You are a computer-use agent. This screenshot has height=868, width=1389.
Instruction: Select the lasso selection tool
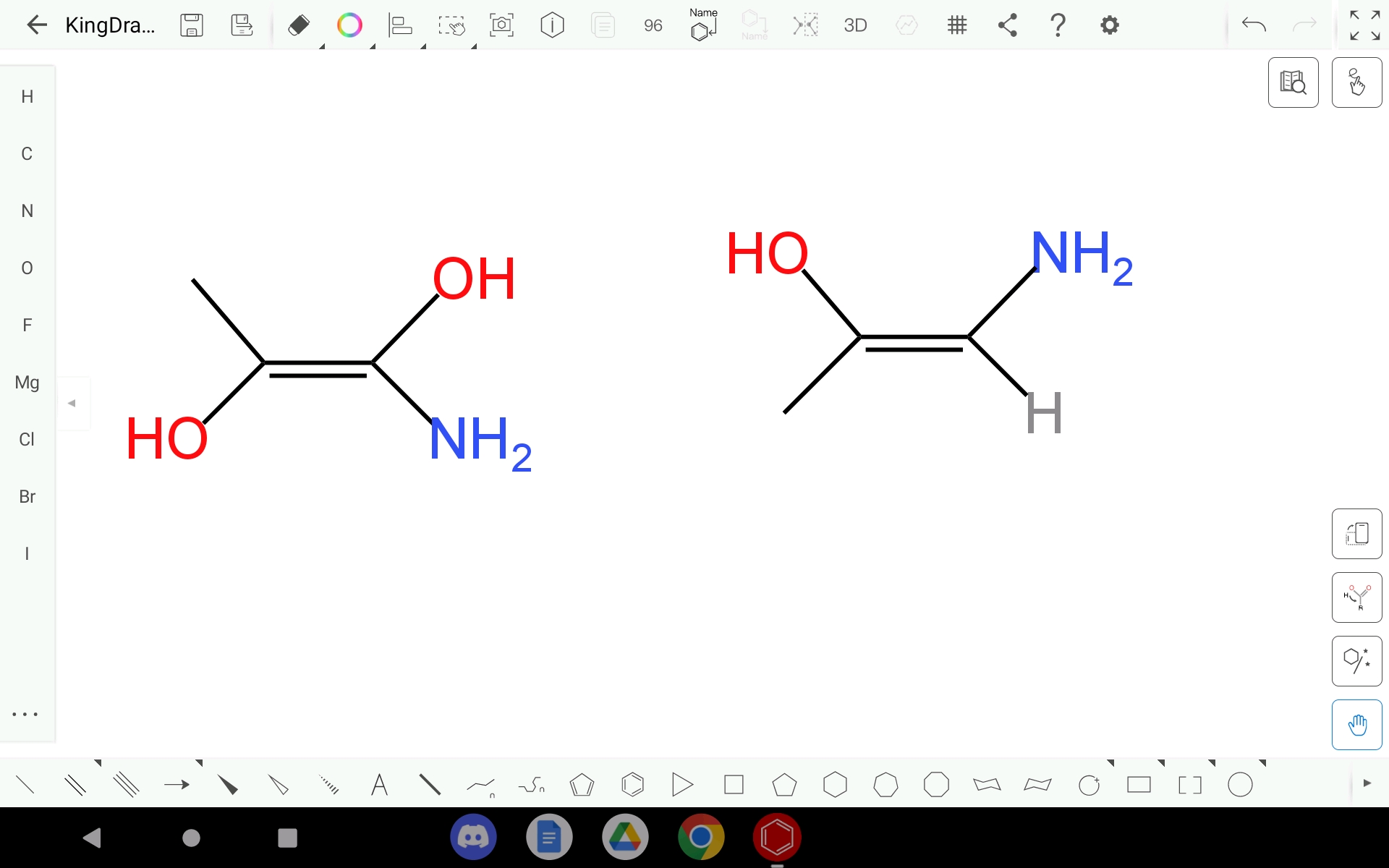tap(452, 25)
